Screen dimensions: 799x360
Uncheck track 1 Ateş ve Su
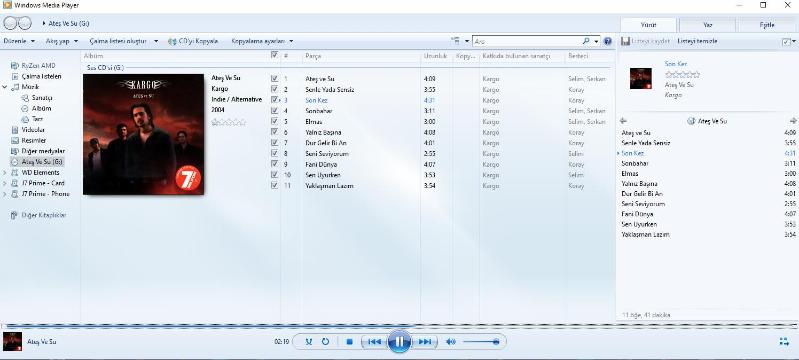(275, 79)
